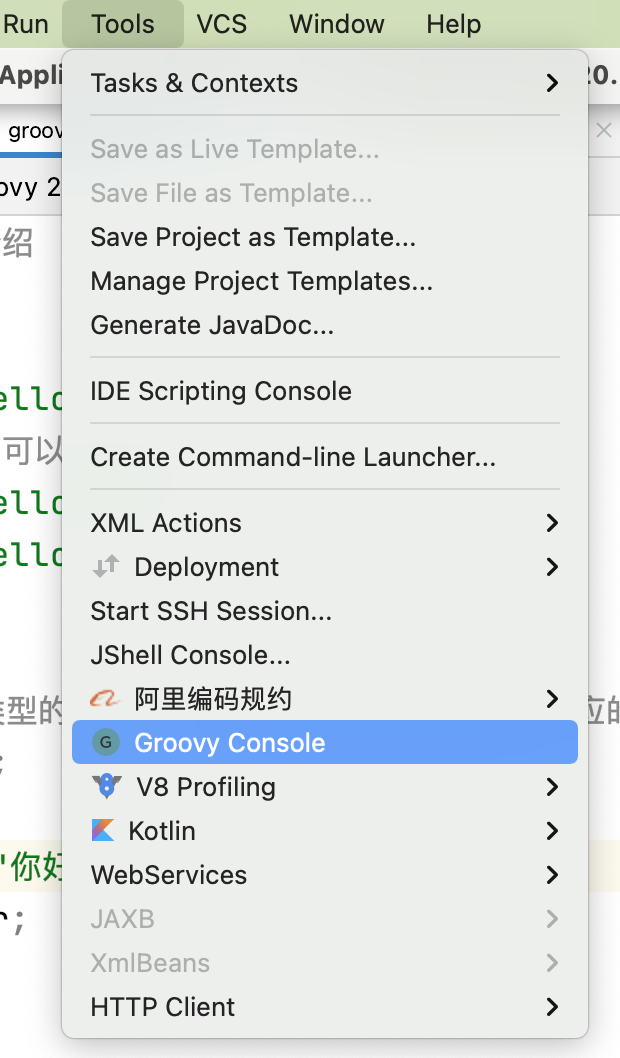Select Create Command-line Launcher
Image resolution: width=620 pixels, height=1058 pixels.
pyautogui.click(x=293, y=457)
